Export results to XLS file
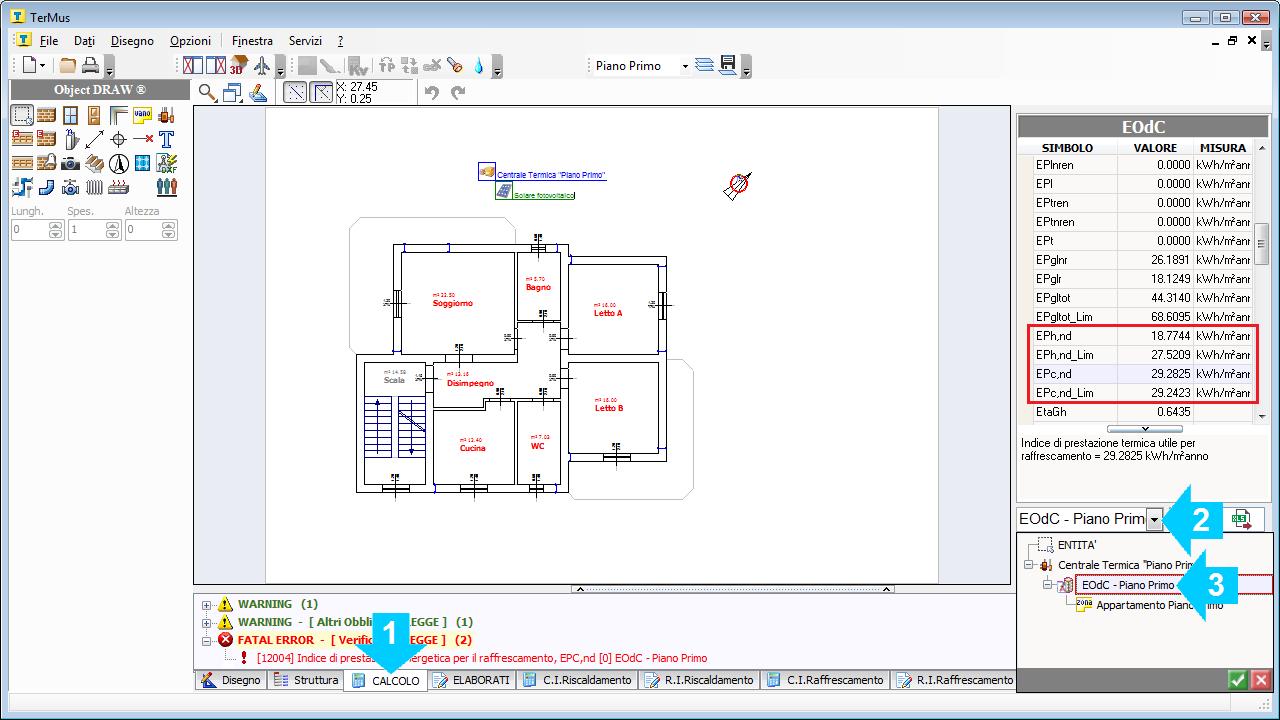This screenshot has width=1280, height=720. [x=1241, y=519]
